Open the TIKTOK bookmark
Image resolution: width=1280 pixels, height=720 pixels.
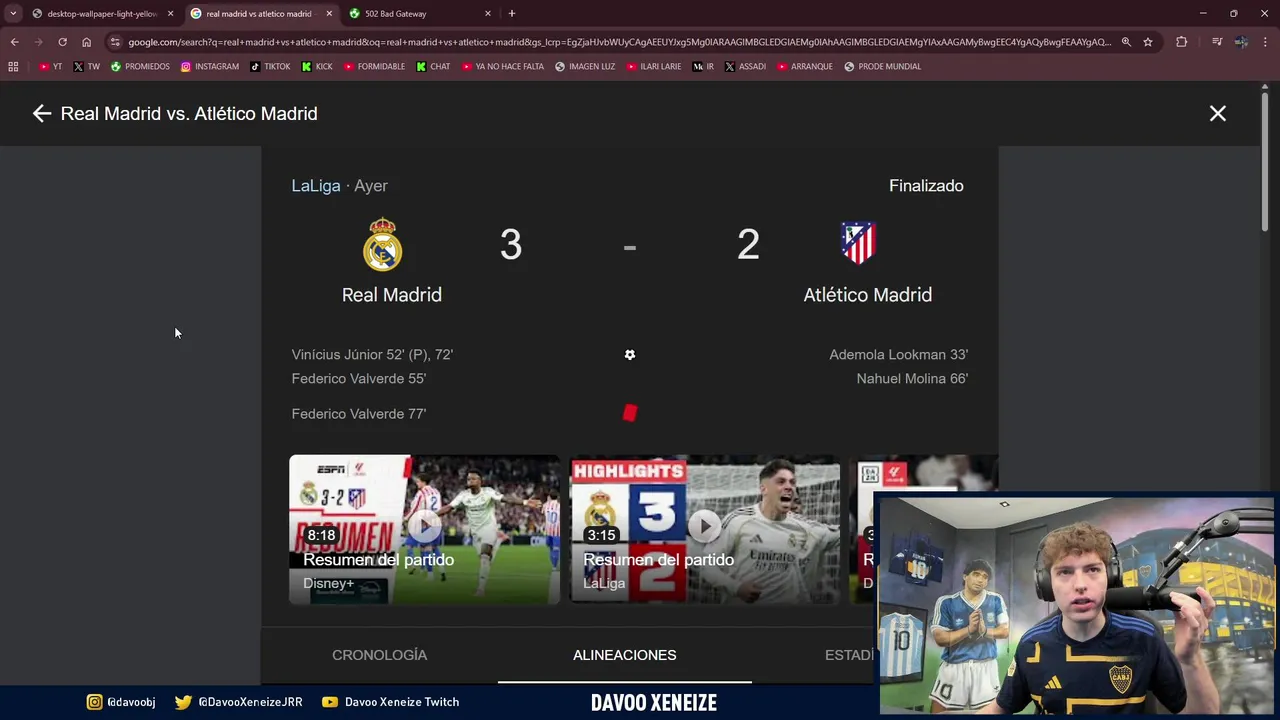pyautogui.click(x=270, y=67)
